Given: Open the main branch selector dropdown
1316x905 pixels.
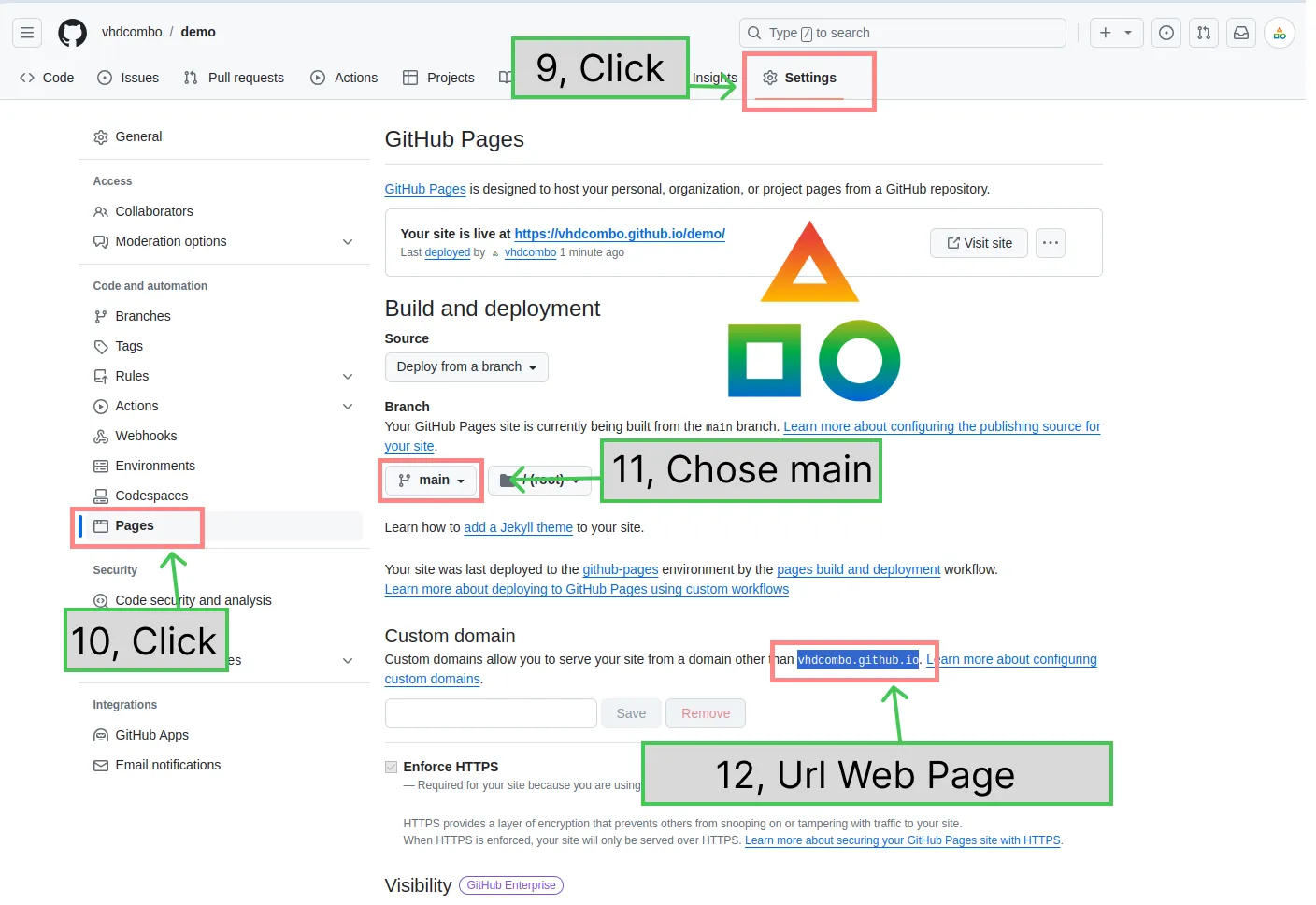Looking at the screenshot, I should tap(431, 481).
